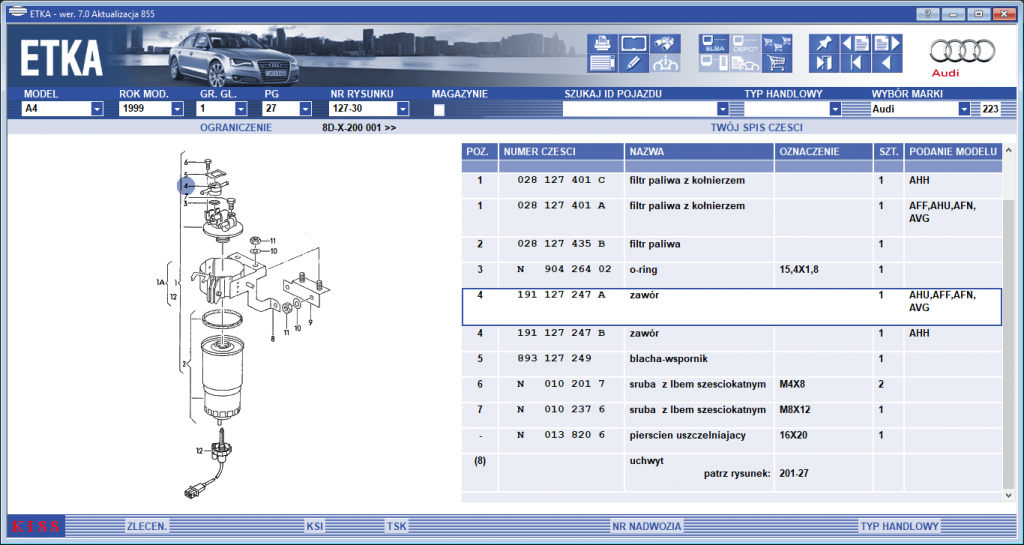Select the pencil edit icon
The image size is (1024, 545).
(x=633, y=63)
